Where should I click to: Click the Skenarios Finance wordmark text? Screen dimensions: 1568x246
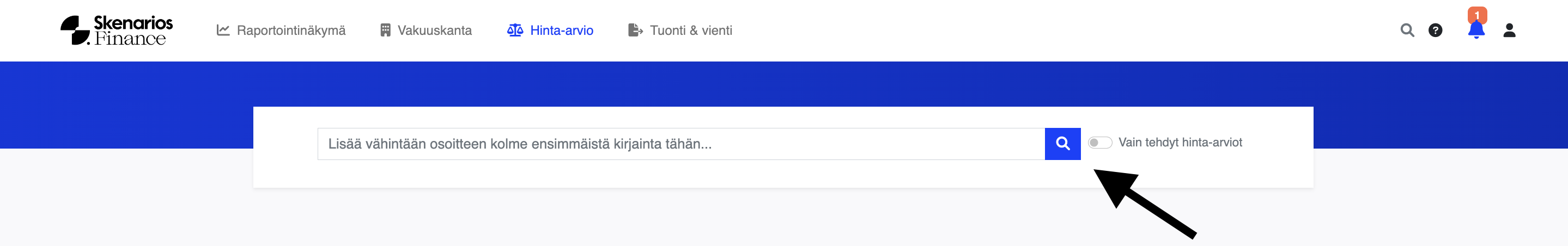point(133,30)
